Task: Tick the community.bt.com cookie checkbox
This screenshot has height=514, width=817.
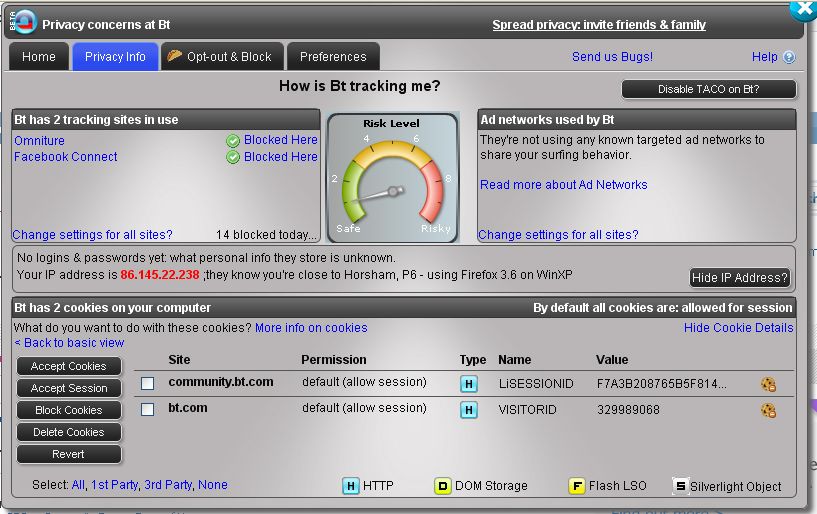Action: (x=148, y=383)
